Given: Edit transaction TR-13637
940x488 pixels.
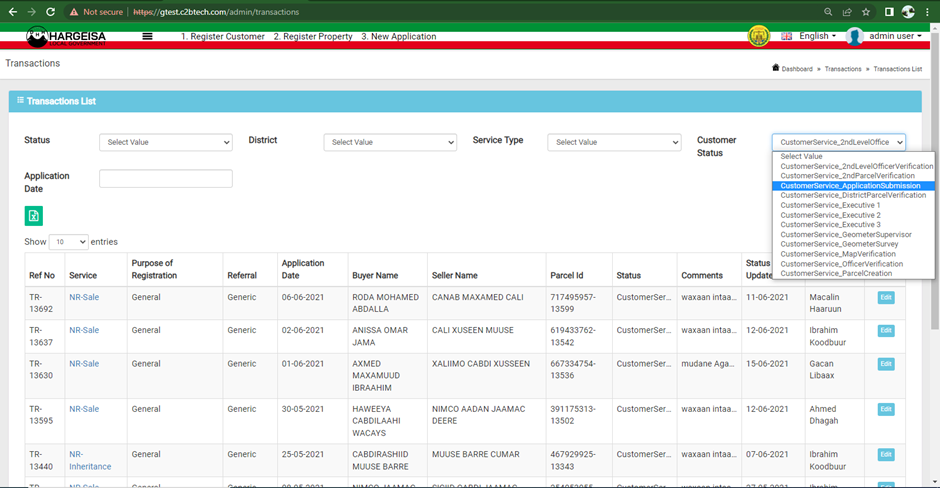Looking at the screenshot, I should pos(886,330).
